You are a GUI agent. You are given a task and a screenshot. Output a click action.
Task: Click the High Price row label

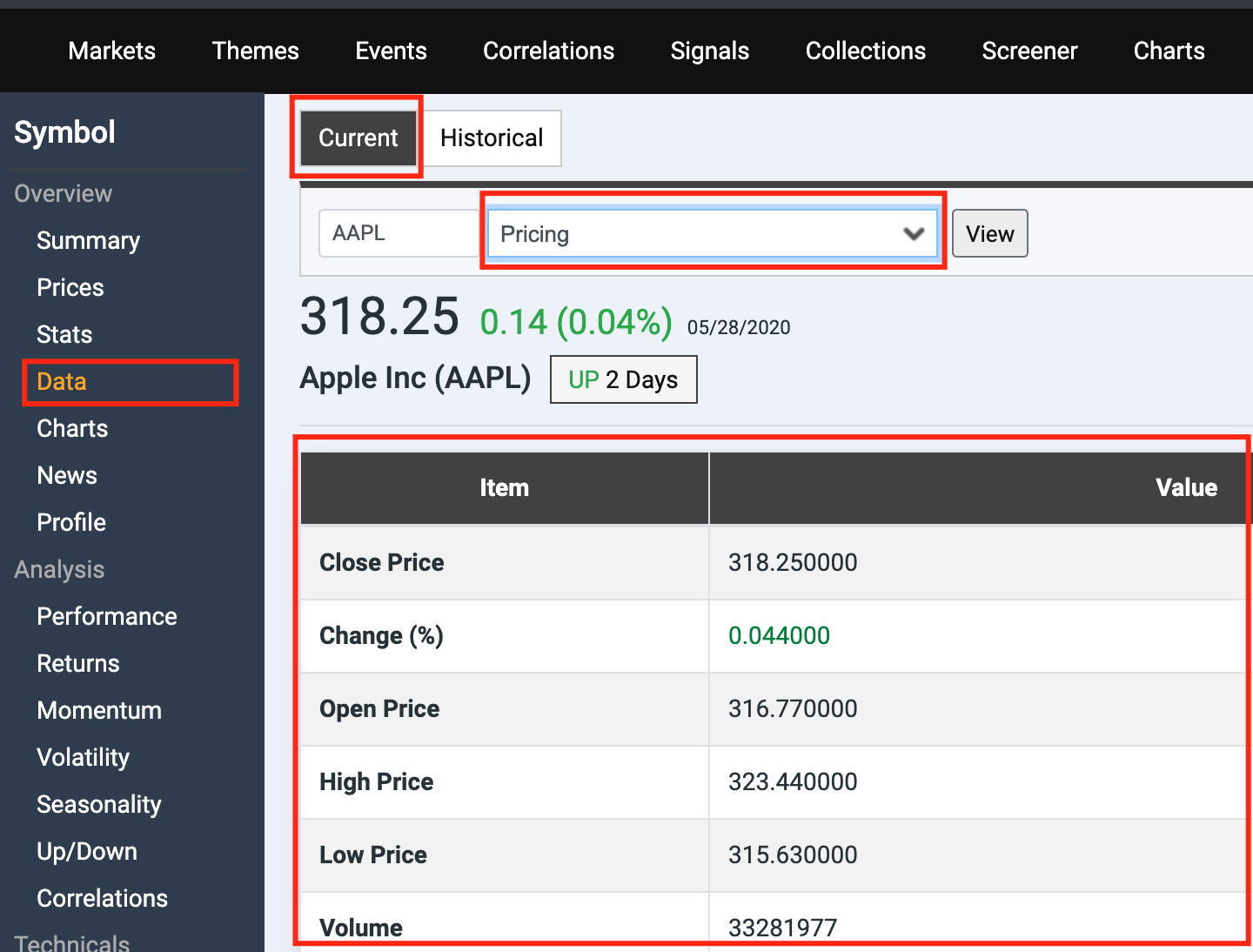[x=376, y=781]
